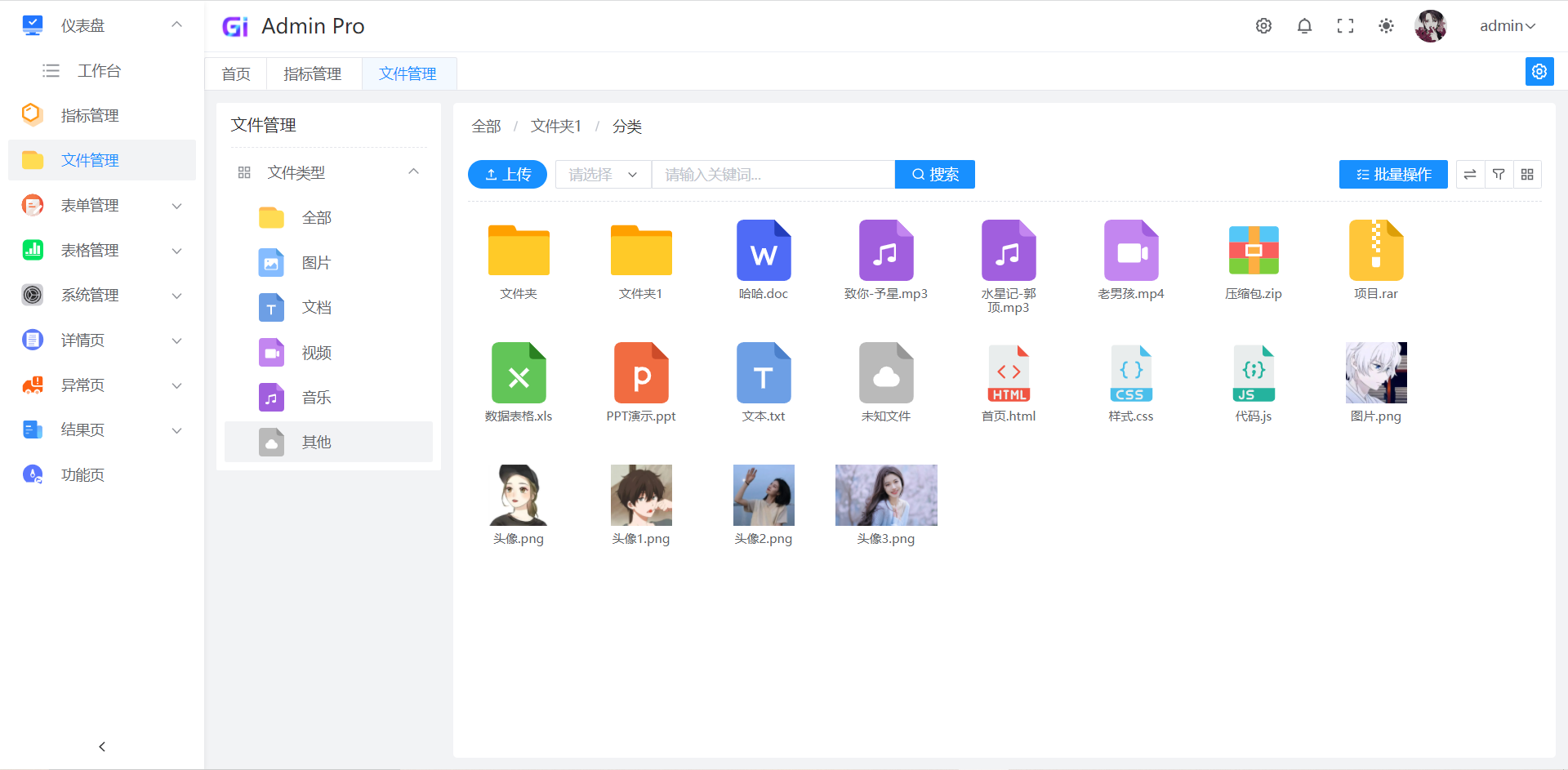Collapse the 文件类型 section chevron
This screenshot has height=770, width=1568.
414,171
